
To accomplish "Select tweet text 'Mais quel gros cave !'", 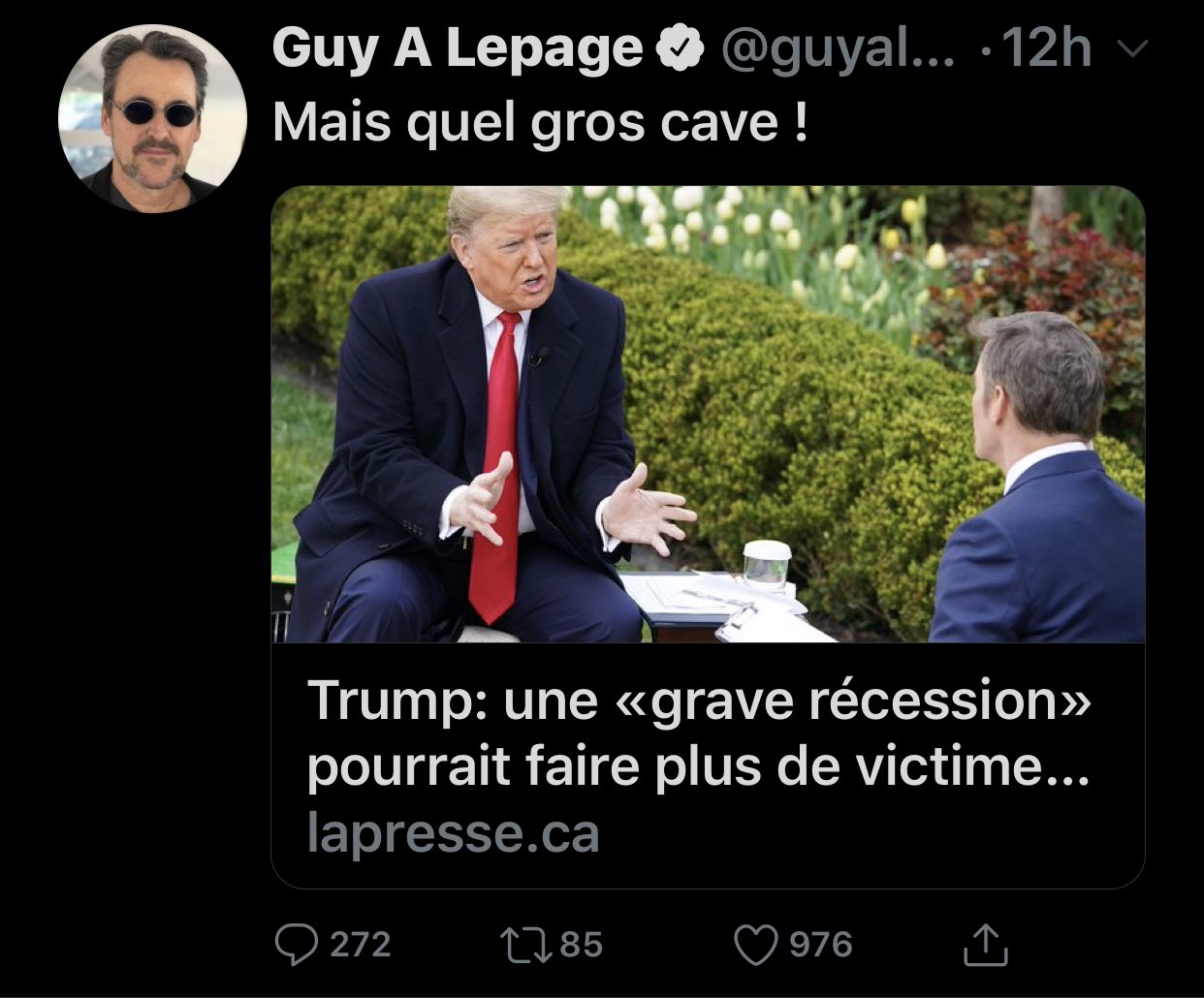I will point(540,123).
